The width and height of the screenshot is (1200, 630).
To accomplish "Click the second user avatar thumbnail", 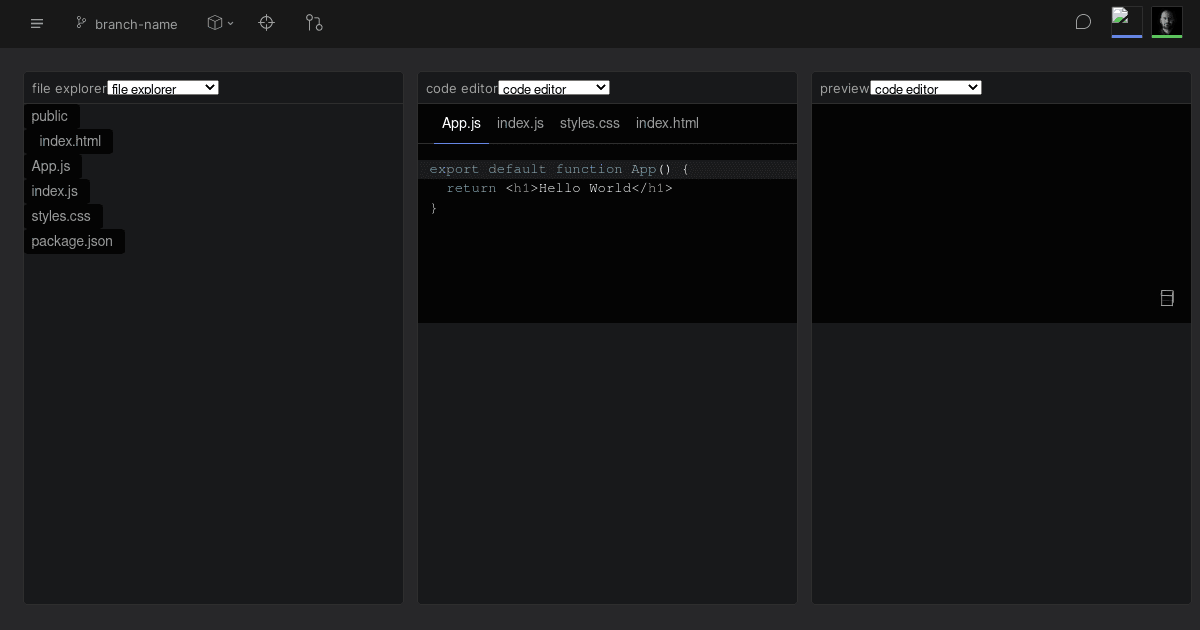I will (1167, 21).
